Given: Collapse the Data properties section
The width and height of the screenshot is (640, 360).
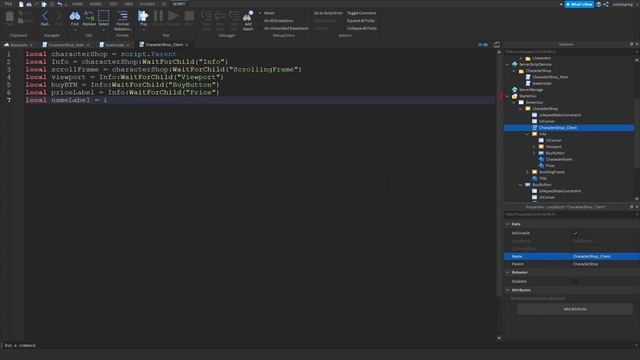Looking at the screenshot, I should 507,224.
